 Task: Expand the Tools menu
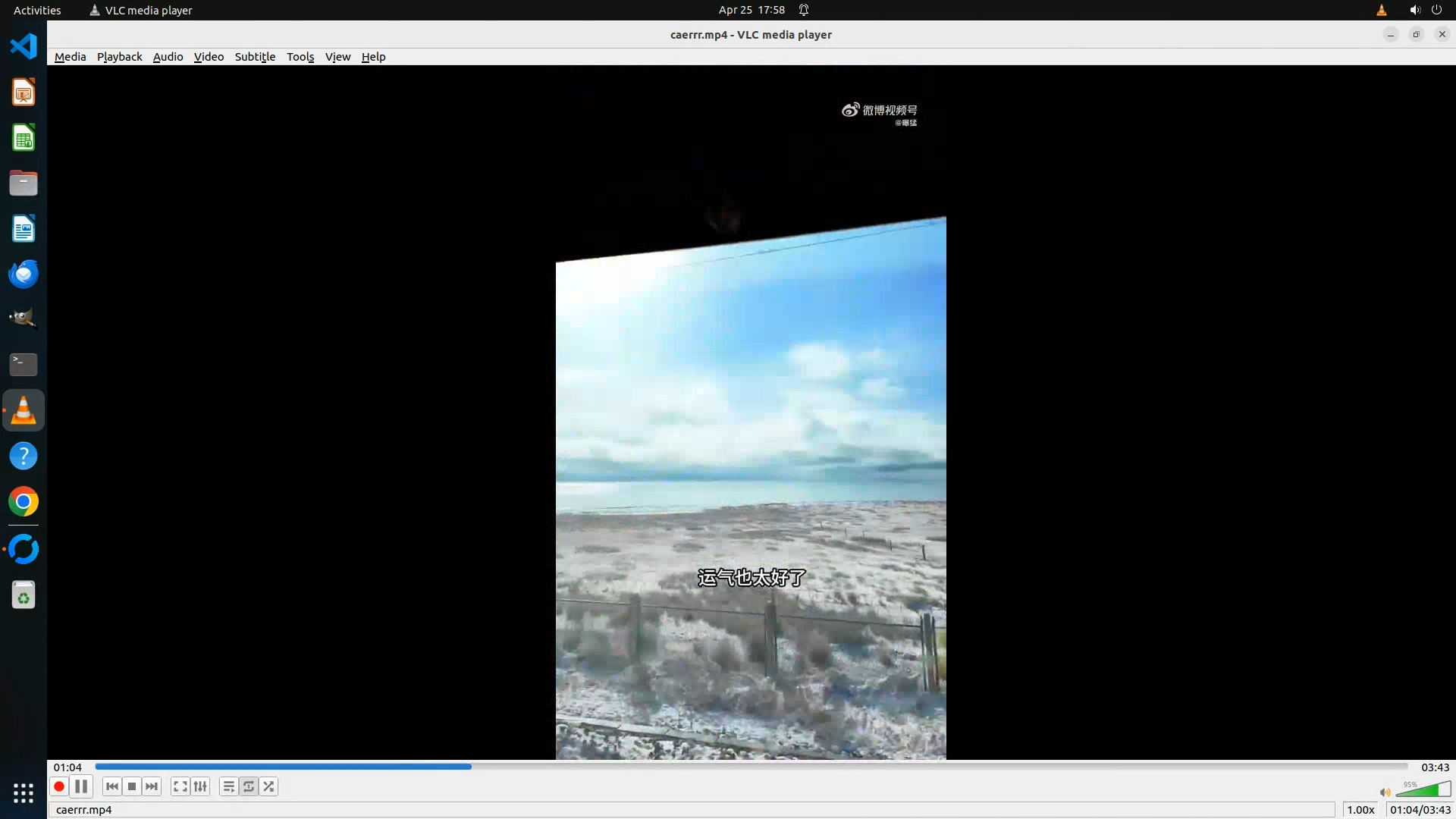(x=300, y=57)
